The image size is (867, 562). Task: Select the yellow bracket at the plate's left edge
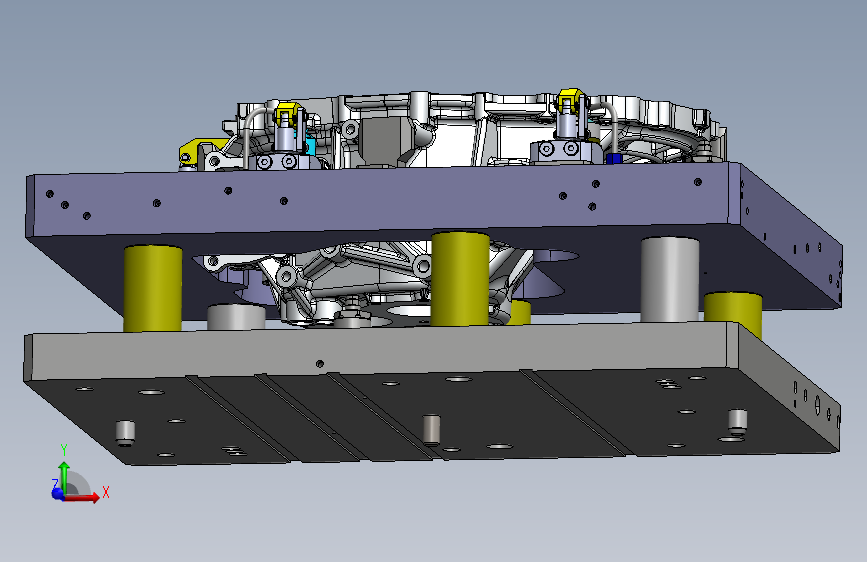point(199,150)
